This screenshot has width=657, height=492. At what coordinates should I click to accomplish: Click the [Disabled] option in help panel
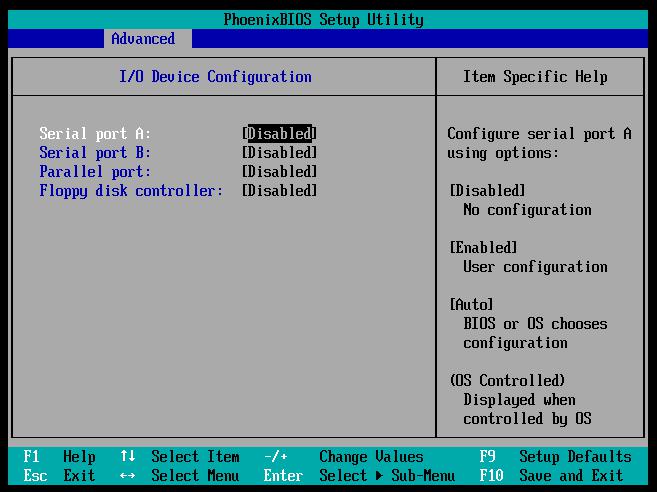click(x=487, y=191)
